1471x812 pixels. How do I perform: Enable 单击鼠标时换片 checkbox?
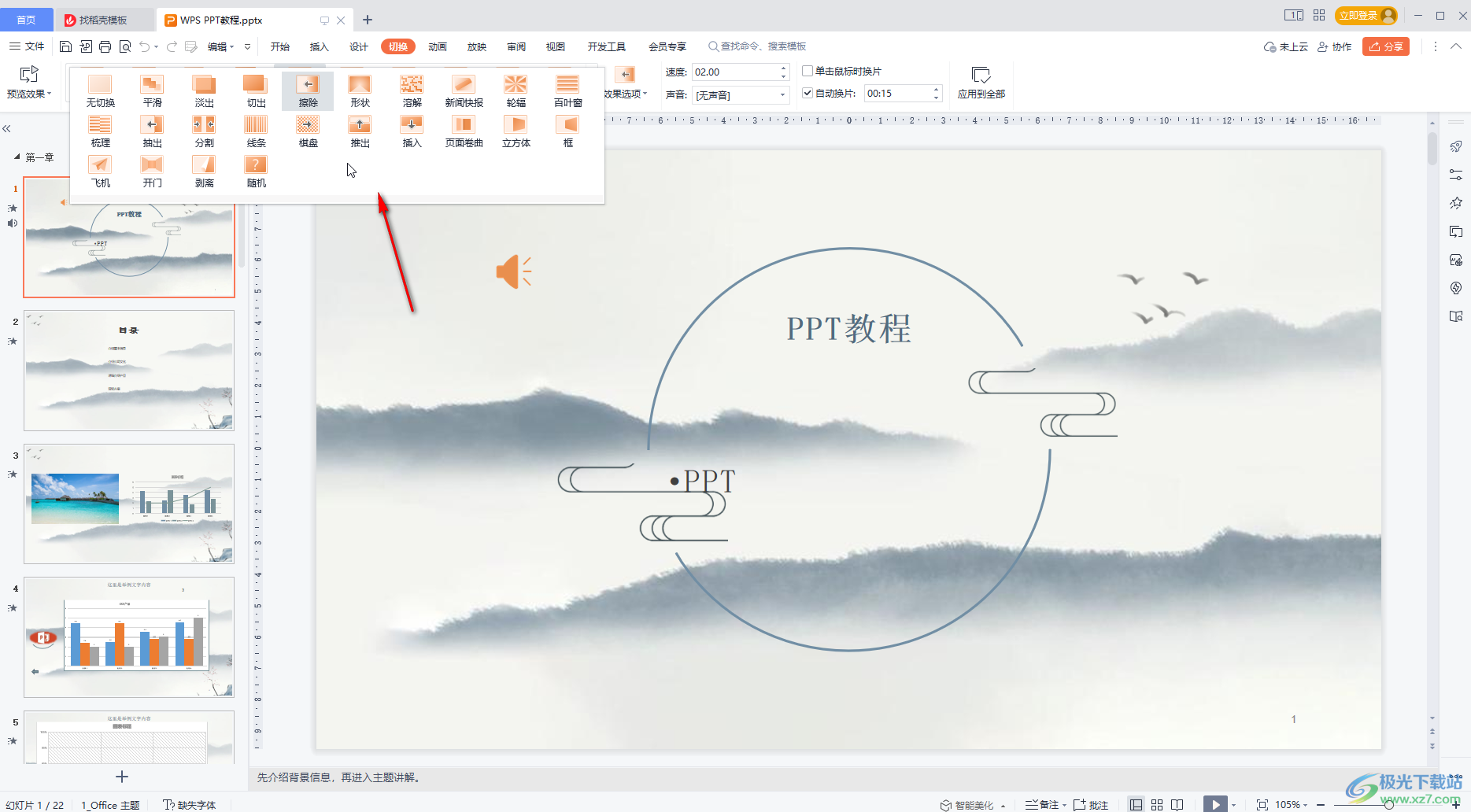[x=808, y=71]
